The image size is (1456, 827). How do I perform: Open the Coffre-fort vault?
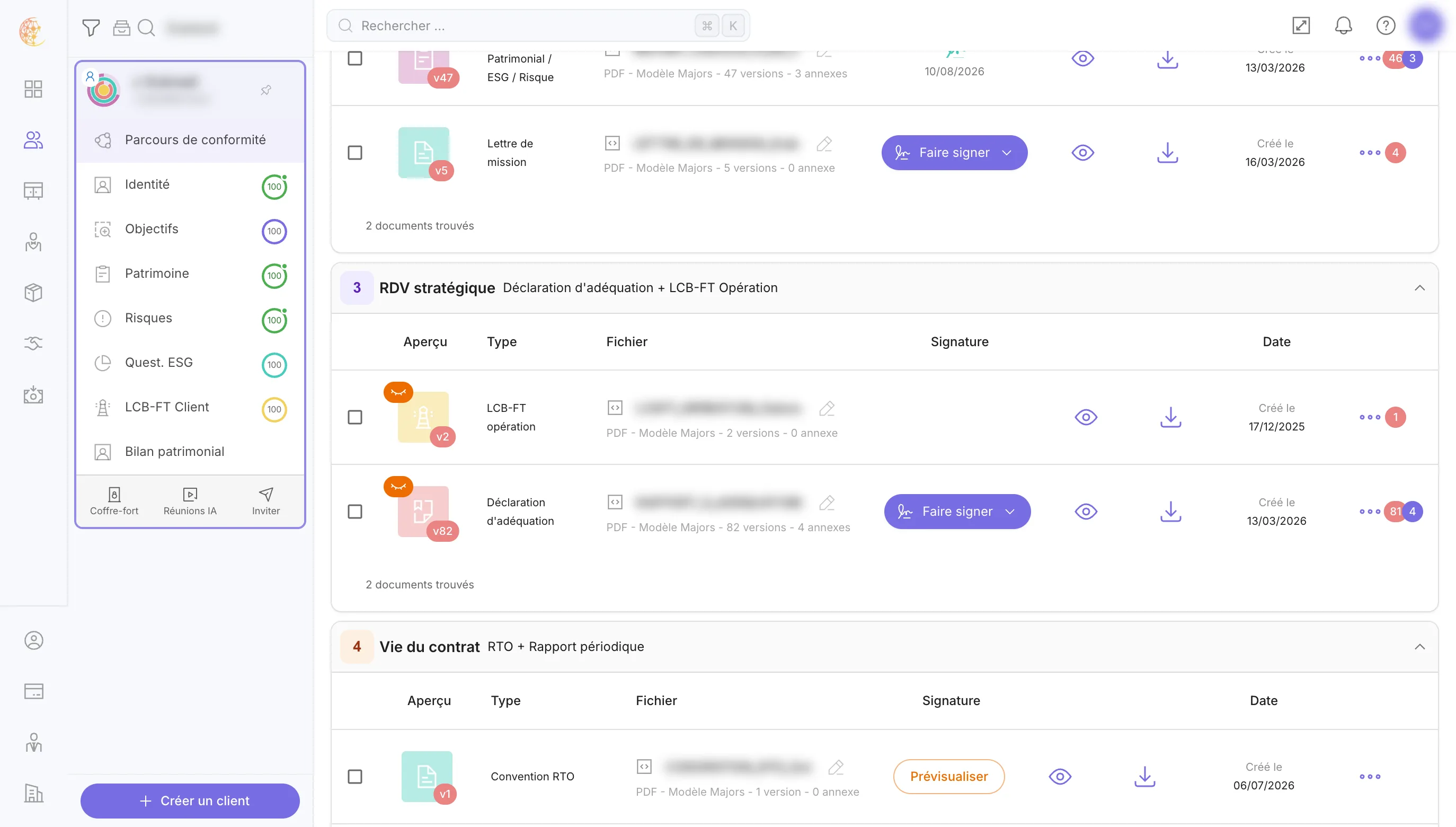[x=114, y=501]
